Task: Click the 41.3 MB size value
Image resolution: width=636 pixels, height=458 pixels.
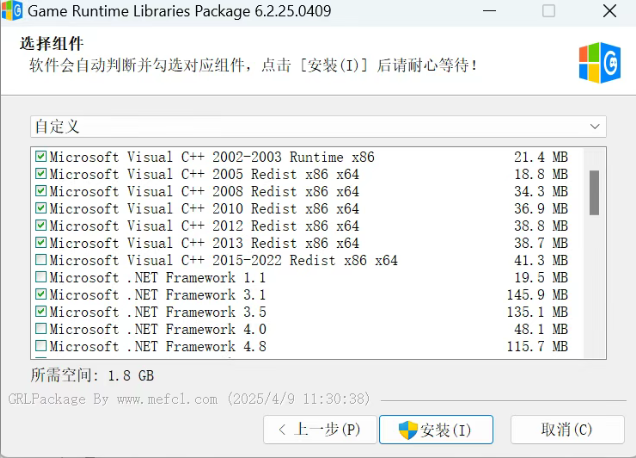Action: (x=541, y=260)
